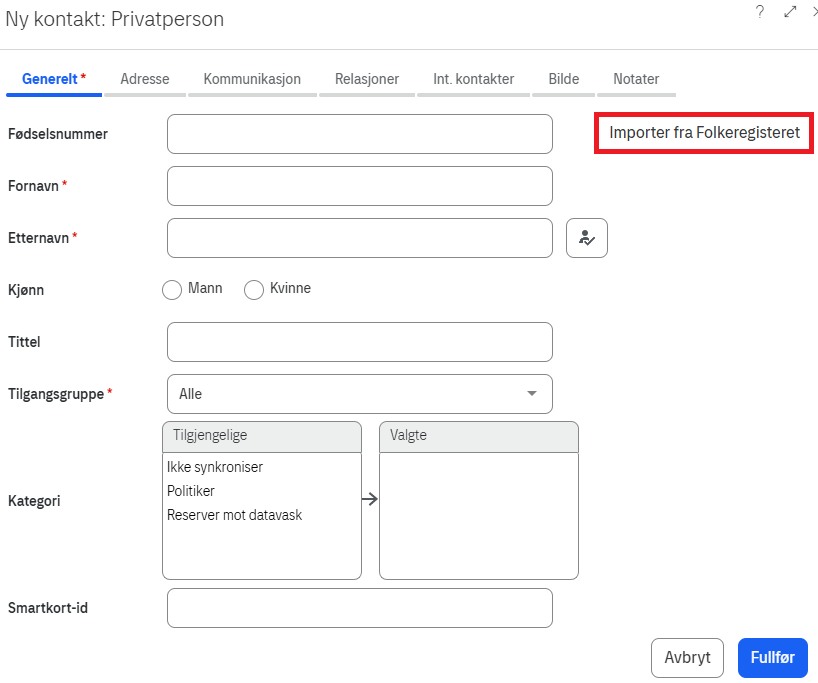
Task: Select the Mann radio button
Action: tap(172, 289)
